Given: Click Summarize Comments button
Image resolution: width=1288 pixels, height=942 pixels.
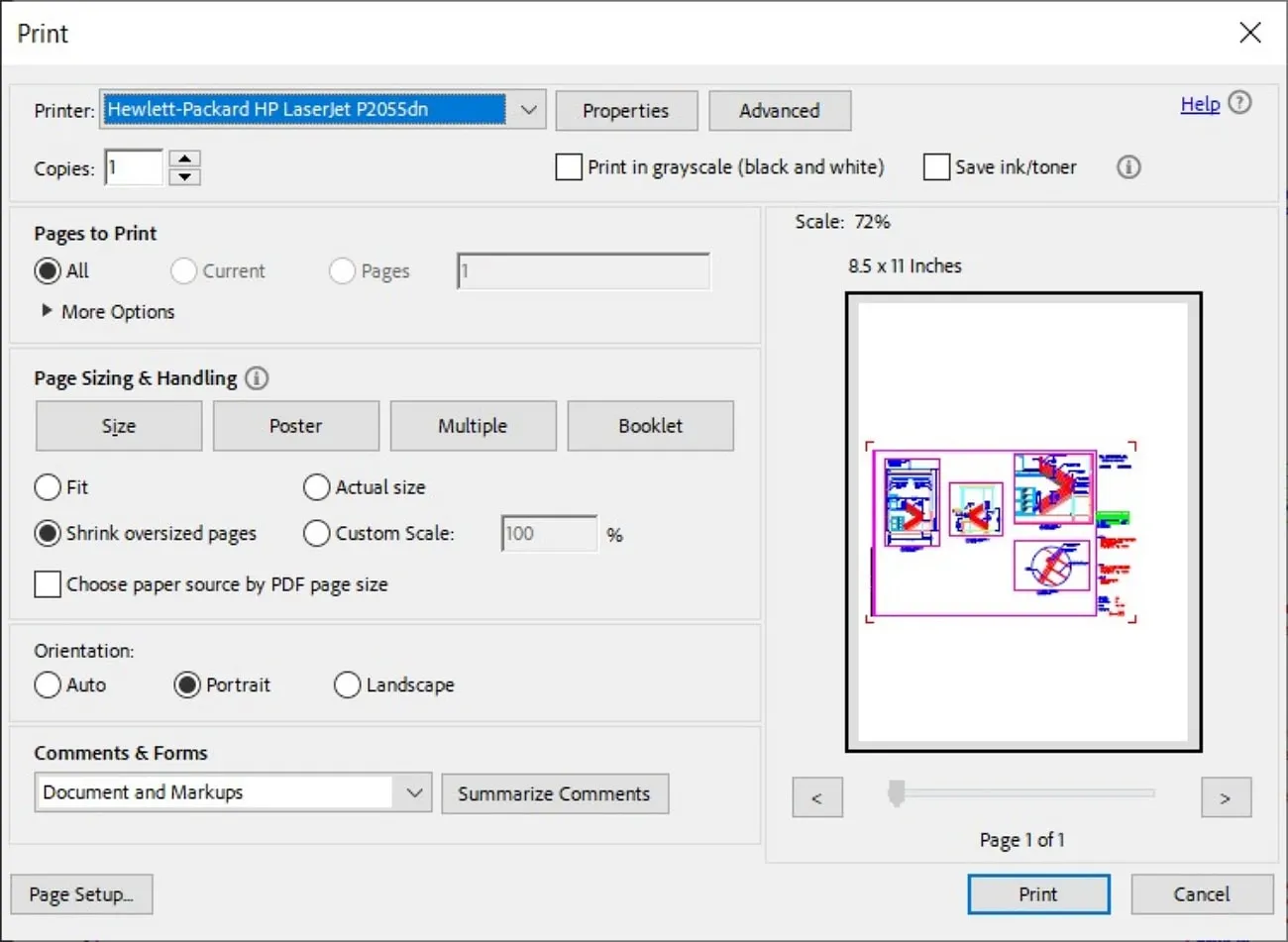Looking at the screenshot, I should pyautogui.click(x=555, y=793).
